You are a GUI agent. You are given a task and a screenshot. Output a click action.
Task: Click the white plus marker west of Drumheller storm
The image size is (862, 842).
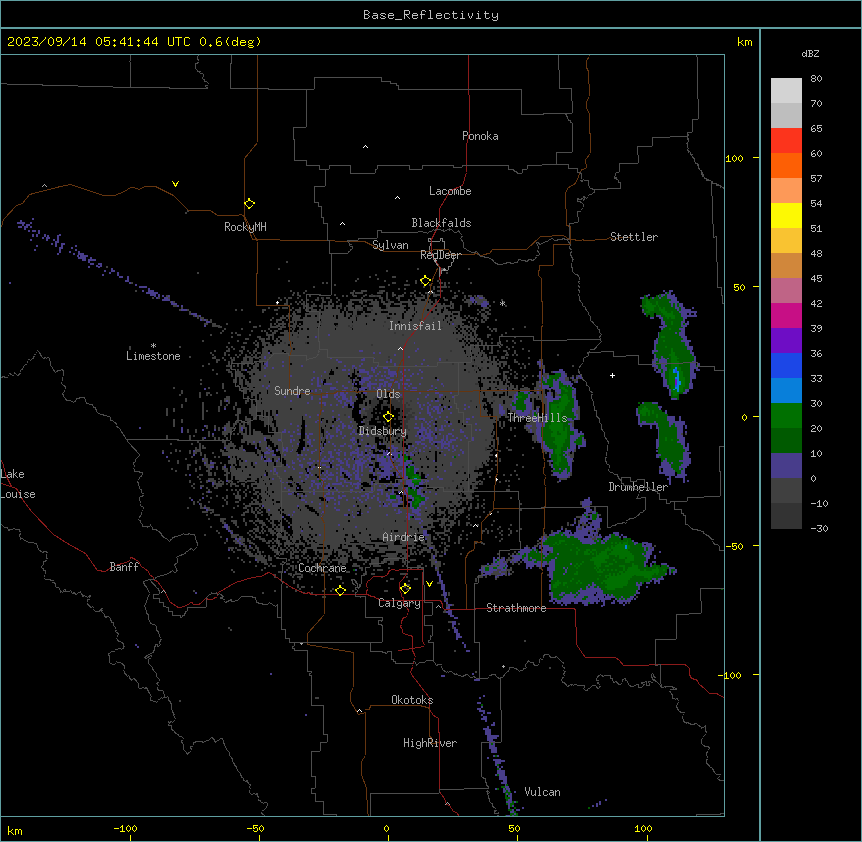tap(612, 375)
